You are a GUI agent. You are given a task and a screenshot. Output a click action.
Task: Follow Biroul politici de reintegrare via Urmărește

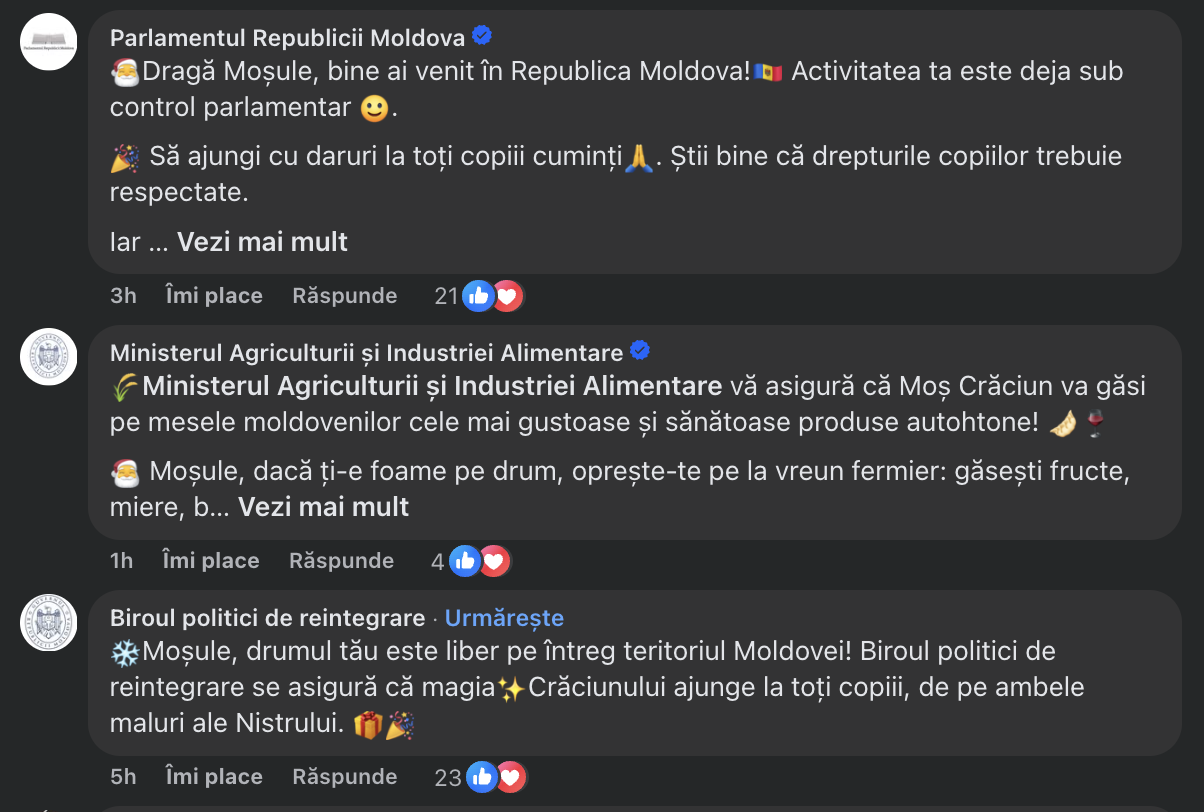[504, 618]
